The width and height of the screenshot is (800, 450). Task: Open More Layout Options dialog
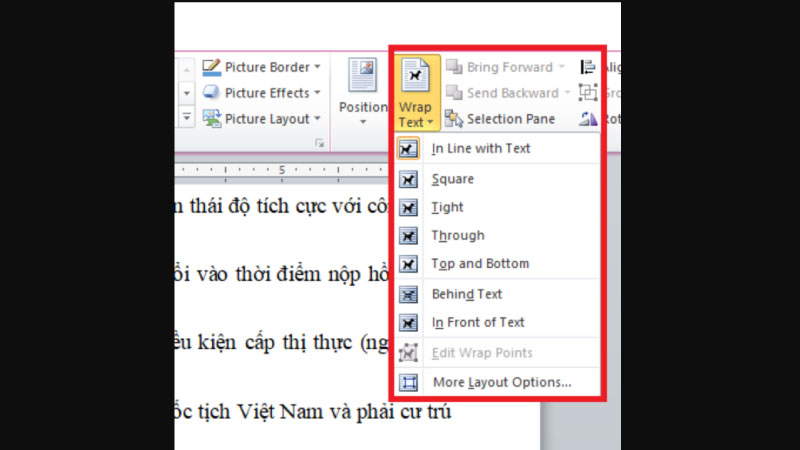pyautogui.click(x=501, y=382)
